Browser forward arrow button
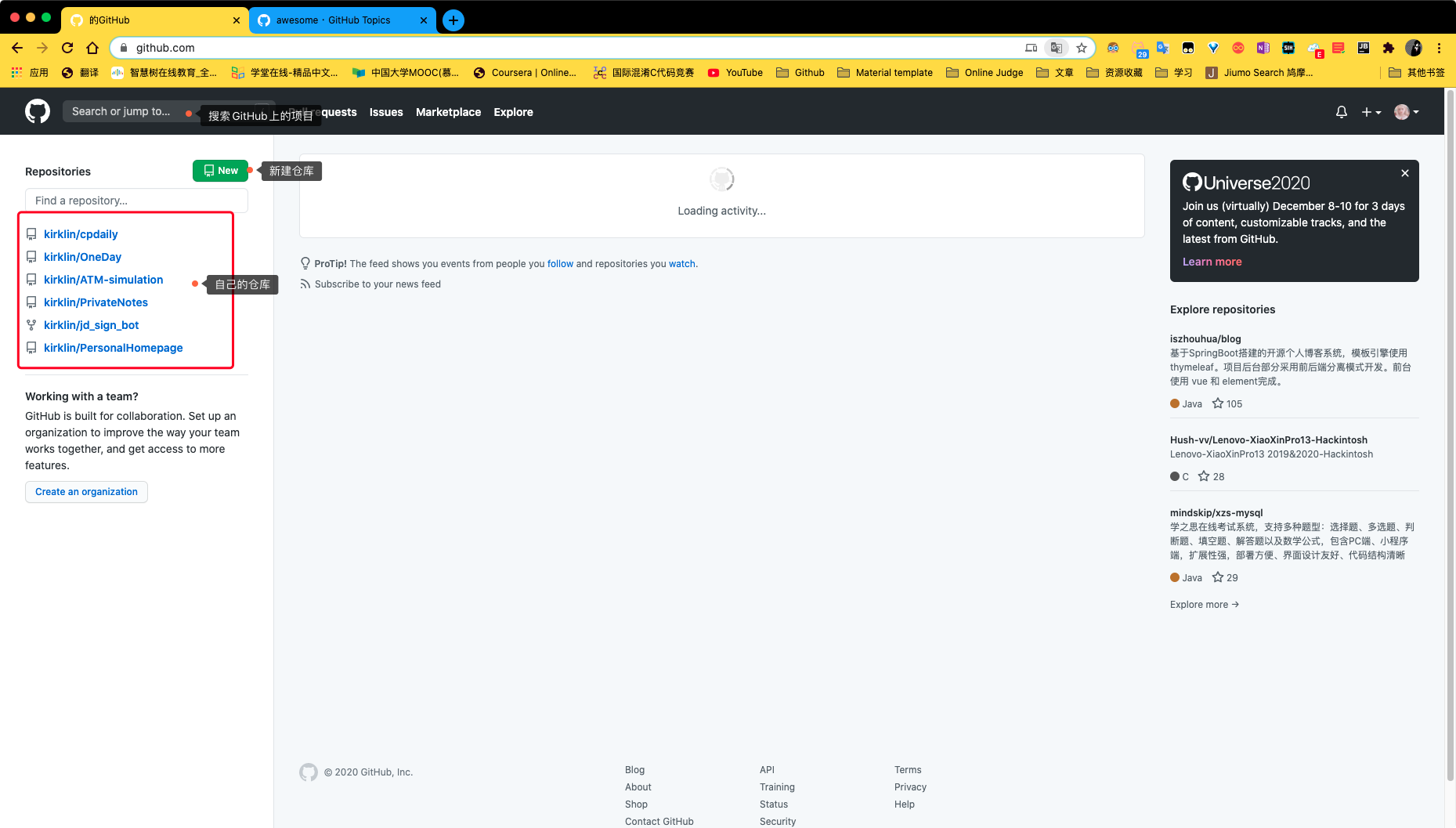Image resolution: width=1456 pixels, height=828 pixels. point(42,48)
